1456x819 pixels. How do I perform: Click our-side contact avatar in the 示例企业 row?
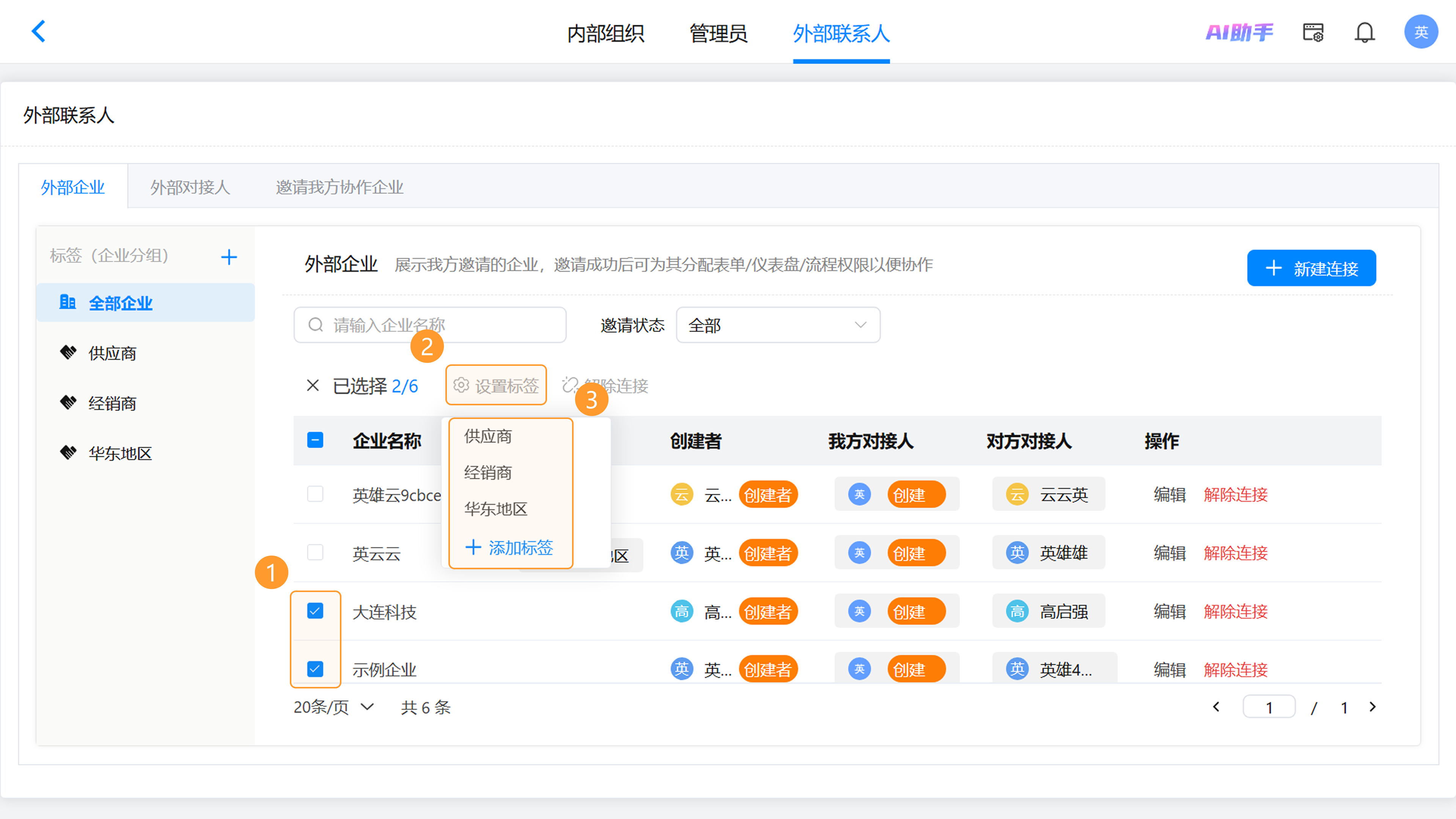[859, 669]
